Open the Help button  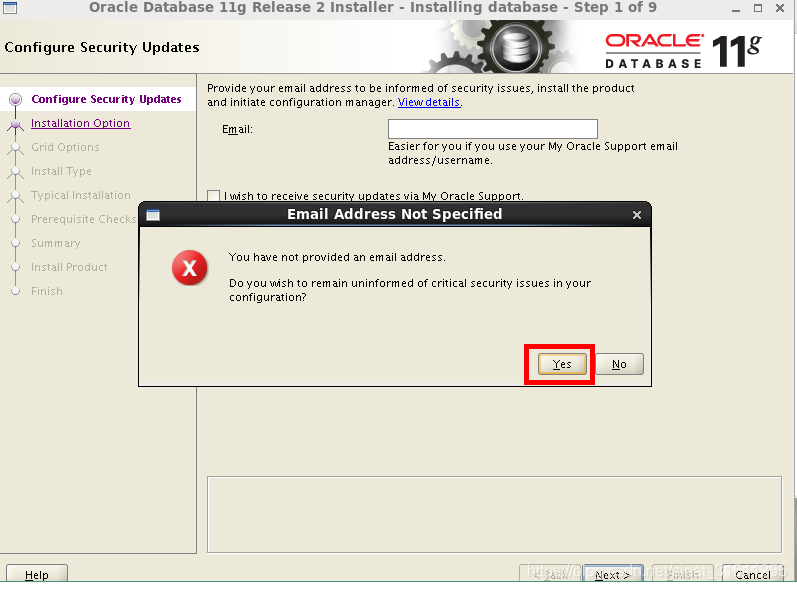(37, 574)
